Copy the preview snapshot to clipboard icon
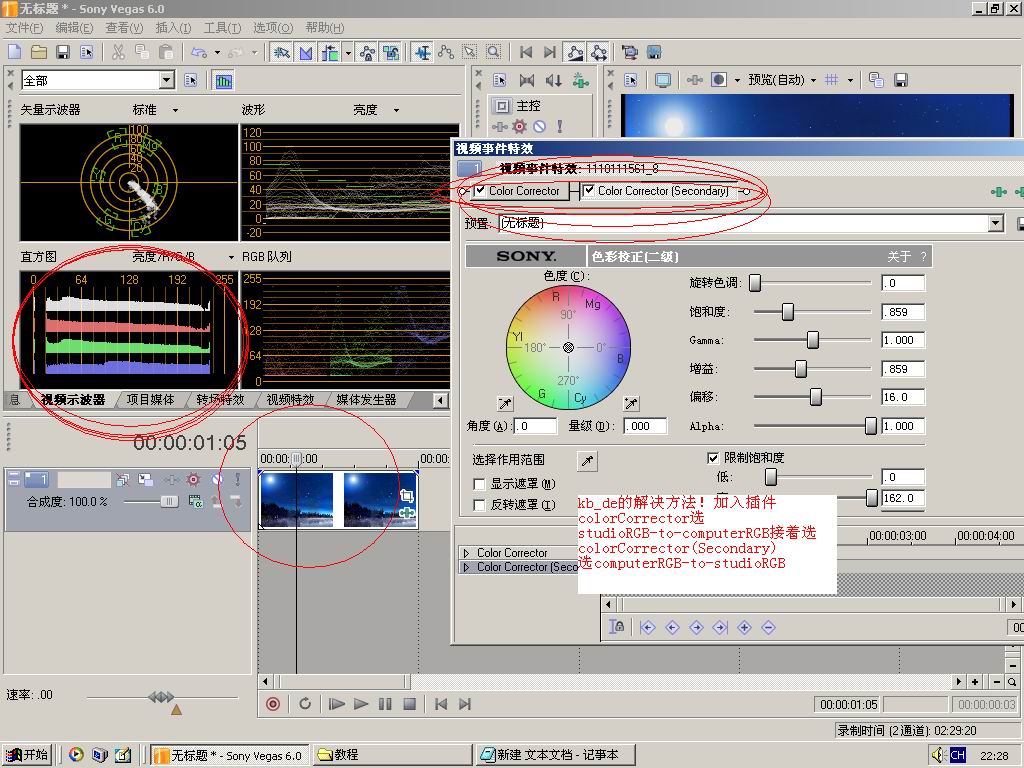Viewport: 1024px width, 768px height. 876,80
